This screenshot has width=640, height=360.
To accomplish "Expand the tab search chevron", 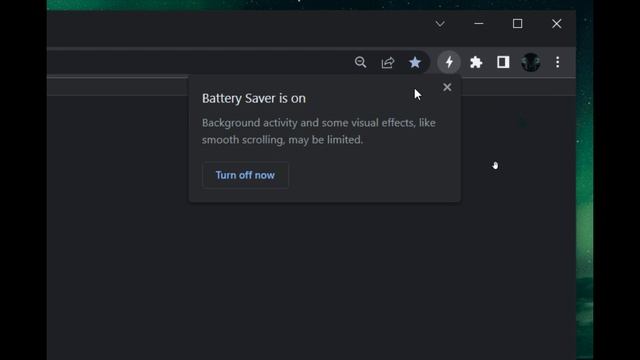I will tap(440, 24).
